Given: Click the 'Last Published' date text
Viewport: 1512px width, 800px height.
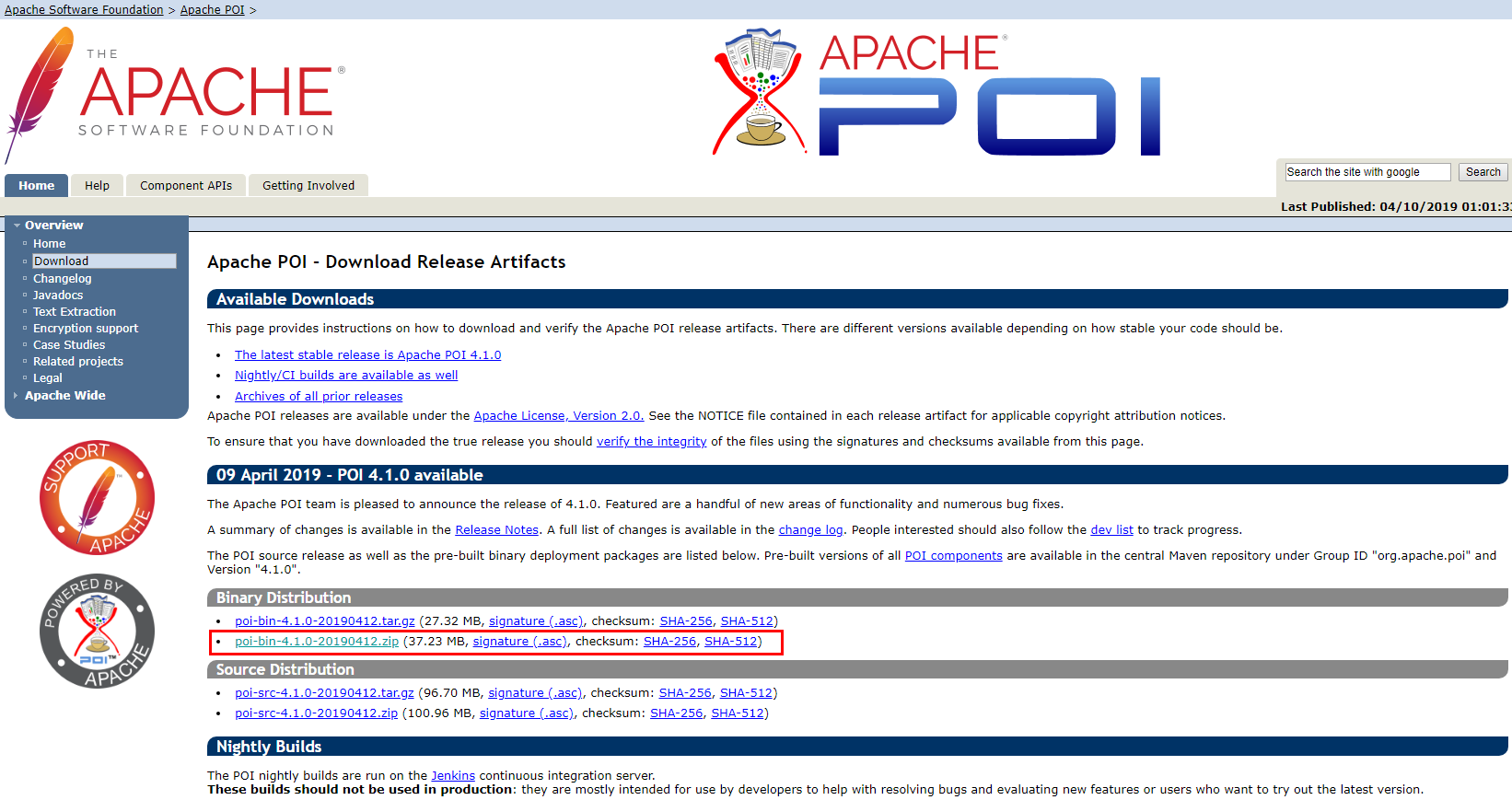Looking at the screenshot, I should pyautogui.click(x=1396, y=207).
